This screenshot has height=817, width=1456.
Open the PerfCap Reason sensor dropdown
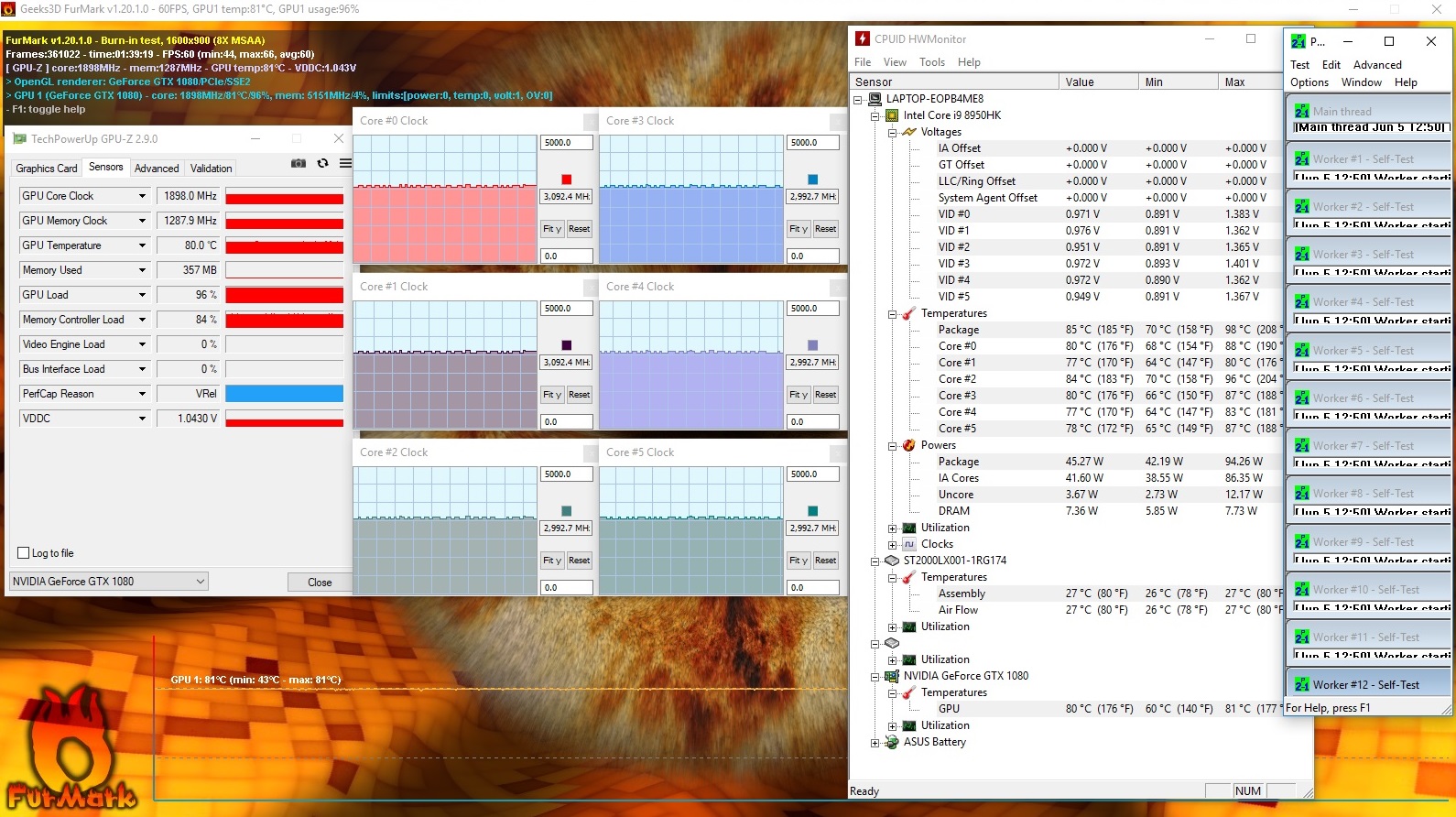[142, 394]
